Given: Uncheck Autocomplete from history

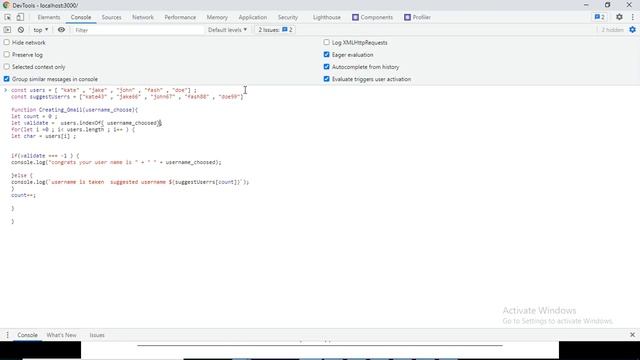Looking at the screenshot, I should point(327,67).
